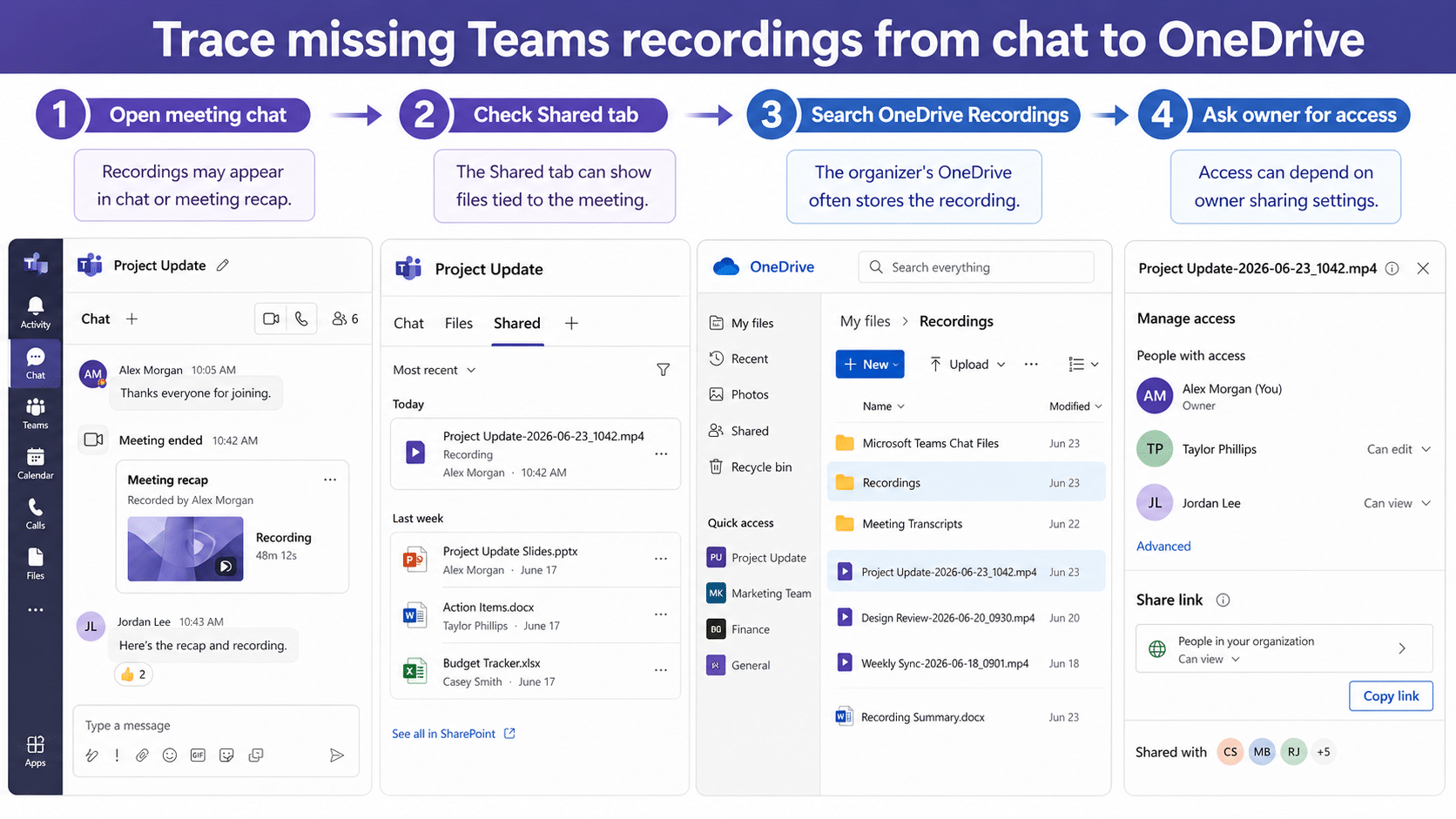This screenshot has width=1456, height=819.
Task: Play the meeting recording thumbnail
Action: (x=185, y=548)
